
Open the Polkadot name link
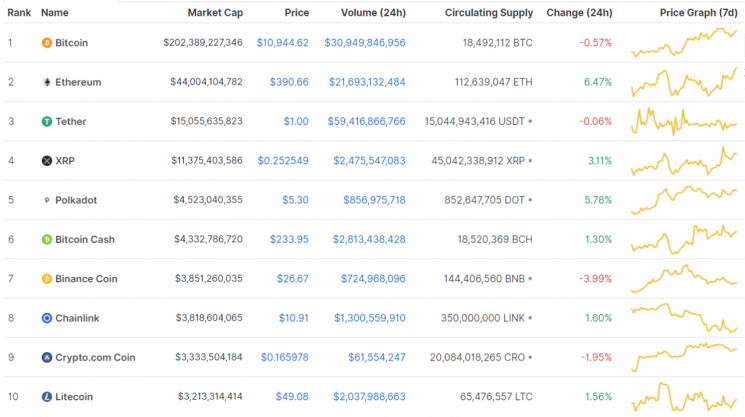76,200
